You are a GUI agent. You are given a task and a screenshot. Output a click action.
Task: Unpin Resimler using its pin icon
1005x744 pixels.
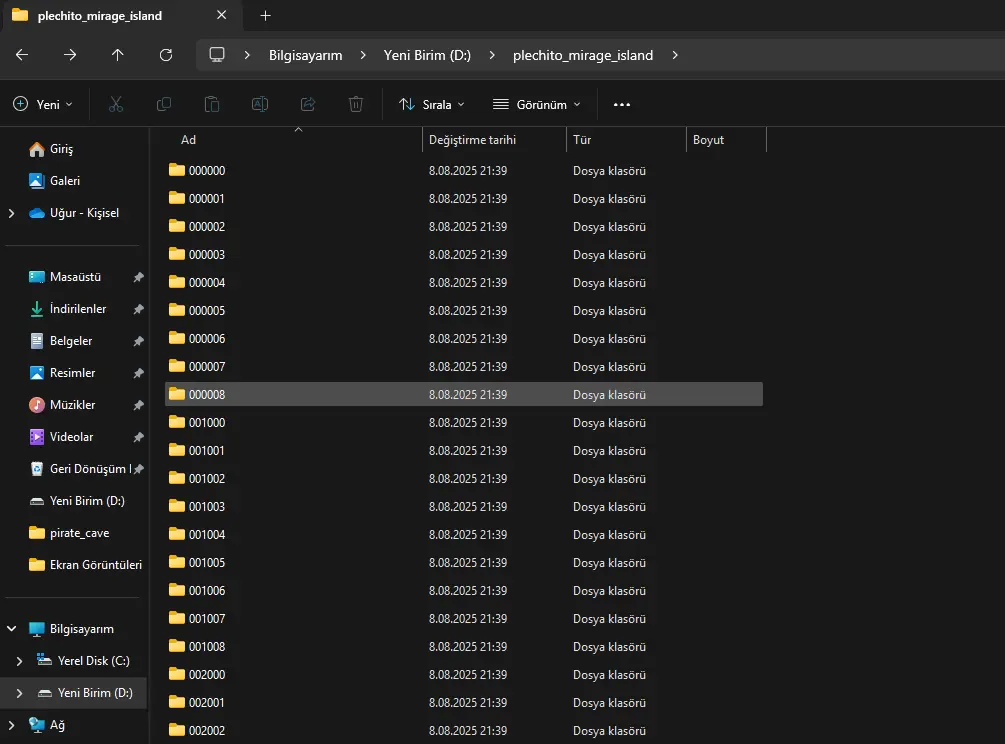point(138,373)
